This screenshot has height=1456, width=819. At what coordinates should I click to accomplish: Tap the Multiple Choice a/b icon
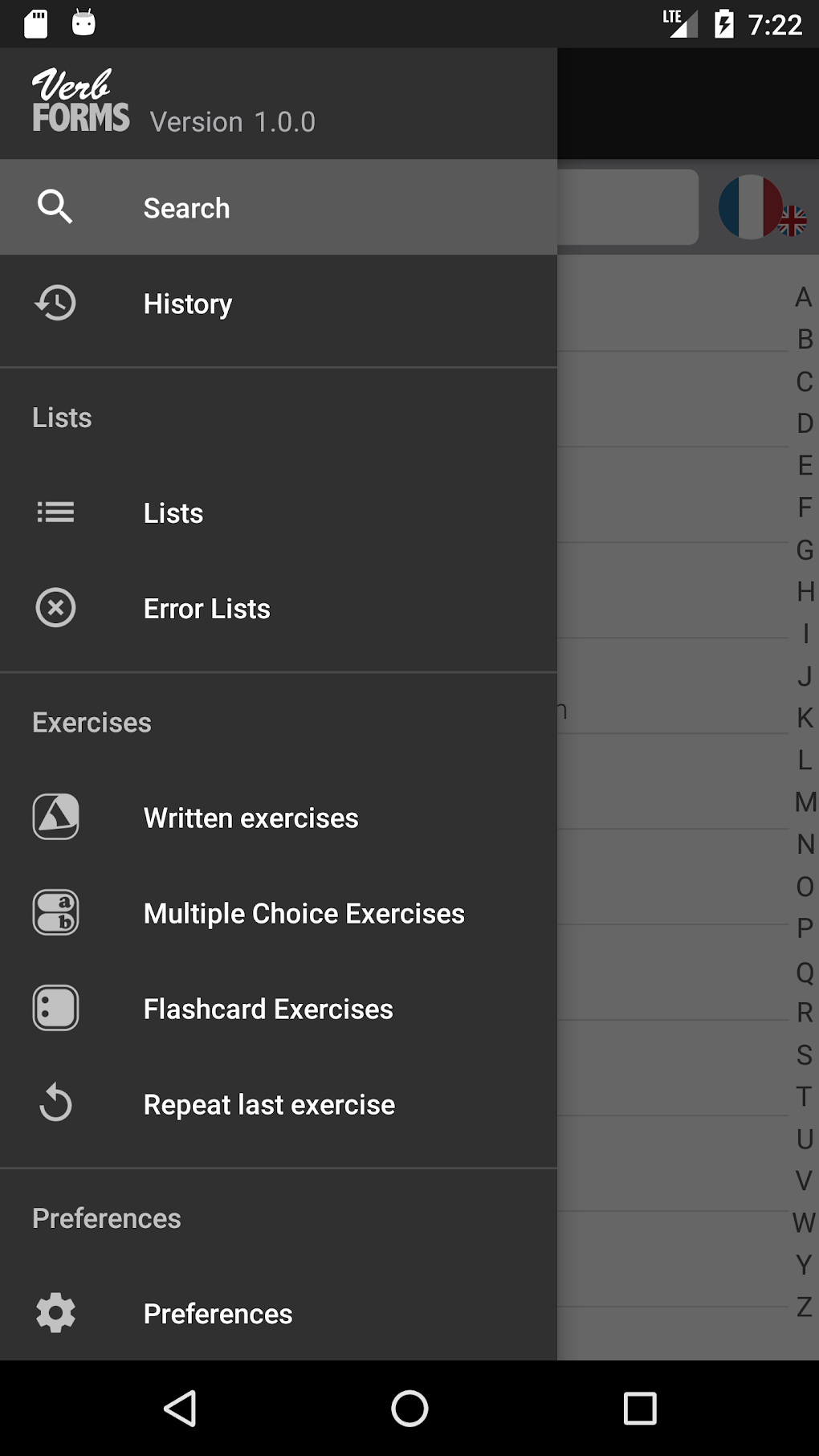55,912
